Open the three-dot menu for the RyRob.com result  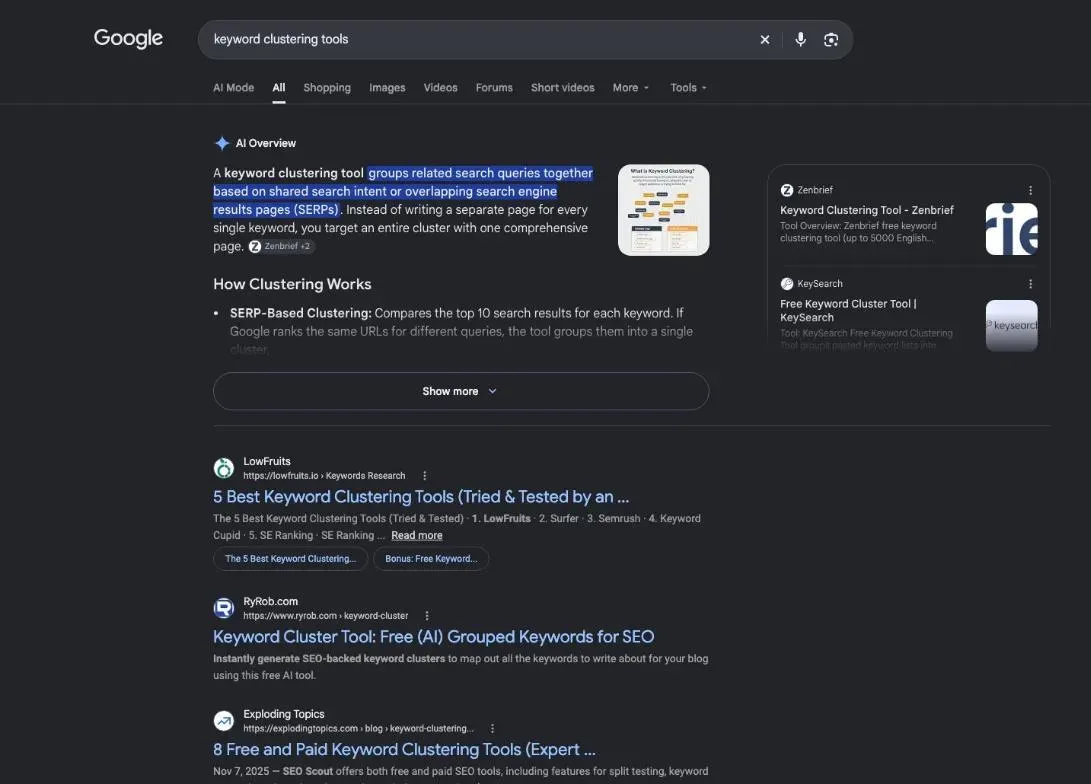[x=427, y=616]
